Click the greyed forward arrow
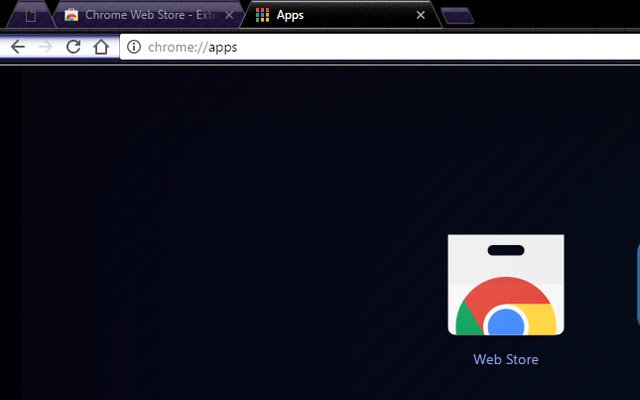Screen dimensions: 640x400 click(x=45, y=47)
